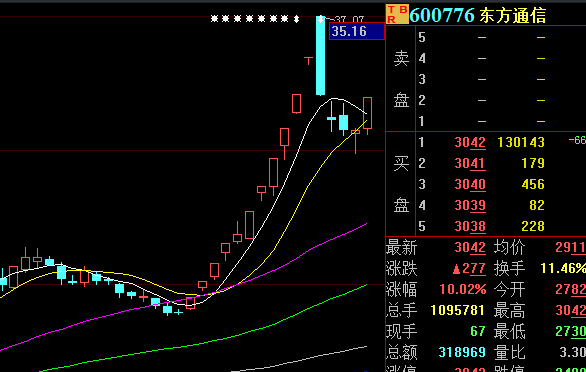Viewport: 586px width, 372px height.
Task: Open stock code 600776 header
Action: (x=442, y=15)
